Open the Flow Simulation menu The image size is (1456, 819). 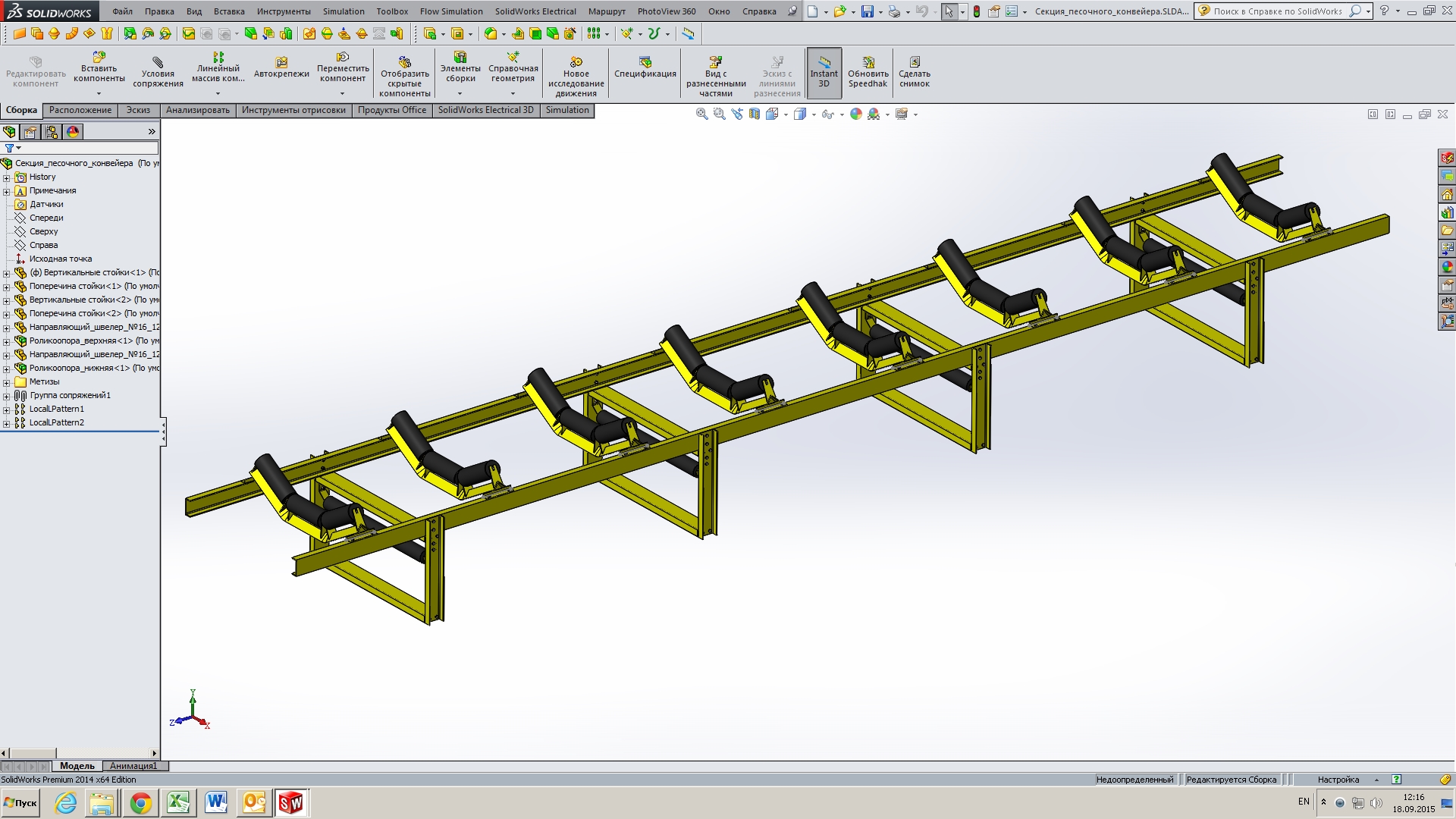click(451, 11)
